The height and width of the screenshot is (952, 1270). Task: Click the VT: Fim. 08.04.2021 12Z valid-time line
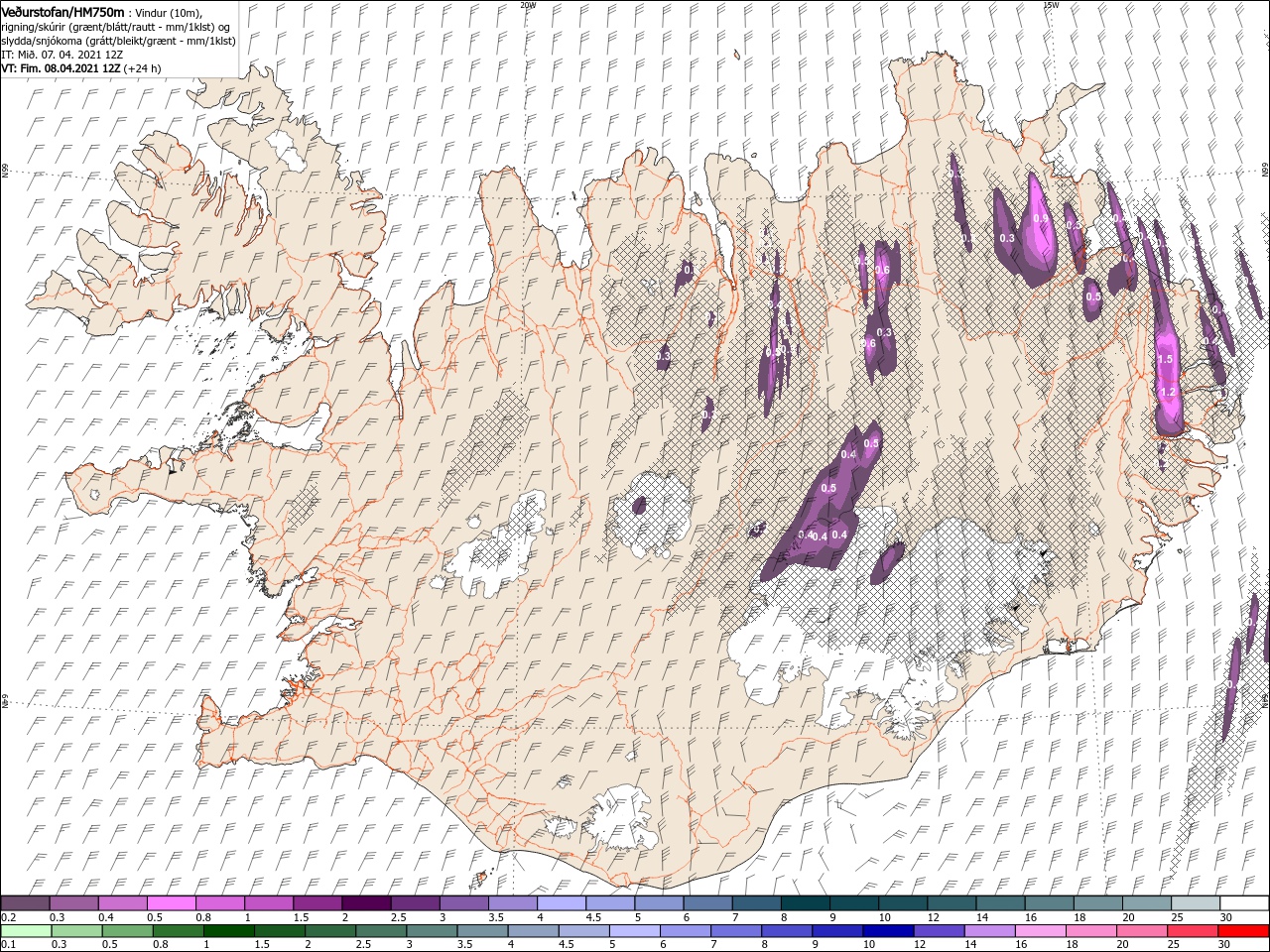(81, 68)
